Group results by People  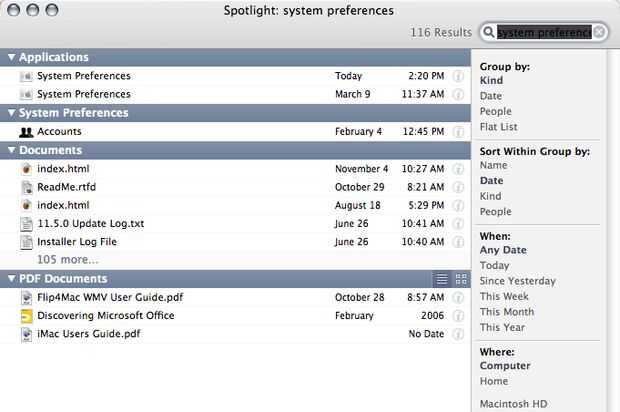[497, 112]
